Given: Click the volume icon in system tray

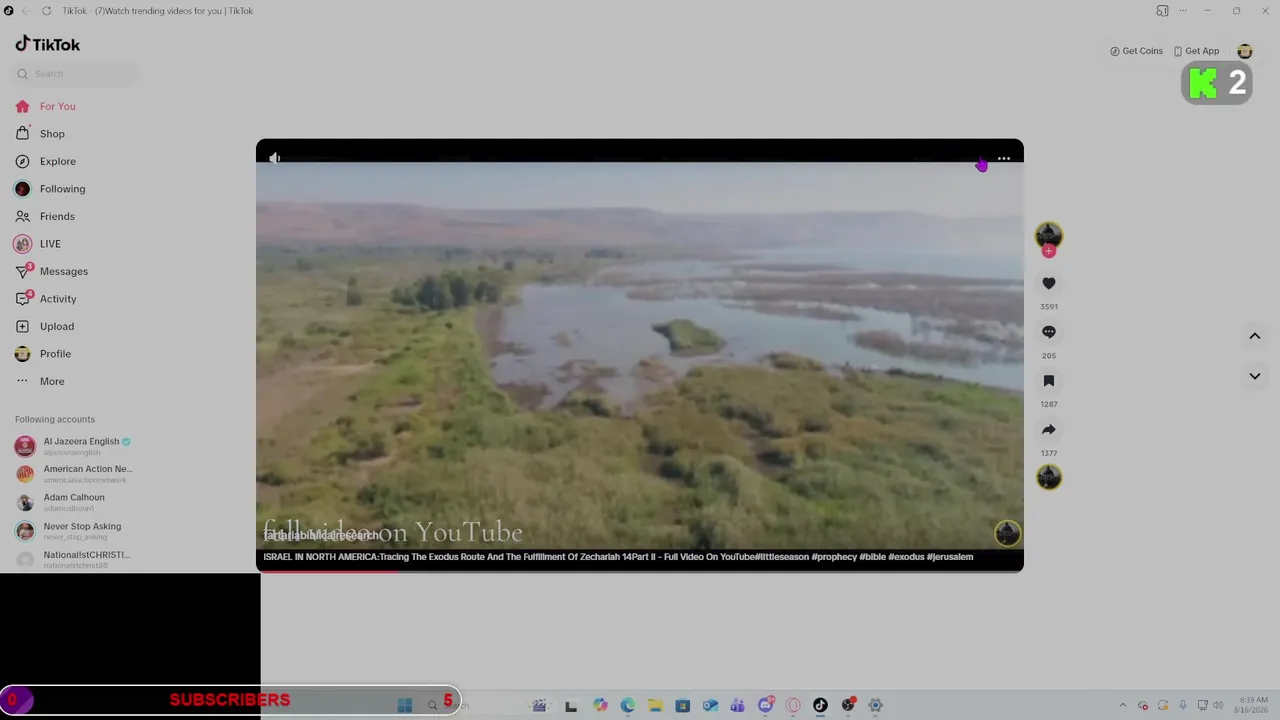Looking at the screenshot, I should pyautogui.click(x=1218, y=705).
